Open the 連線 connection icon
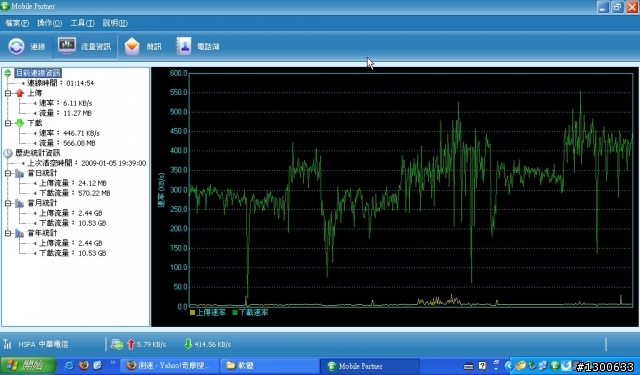 [x=16, y=47]
